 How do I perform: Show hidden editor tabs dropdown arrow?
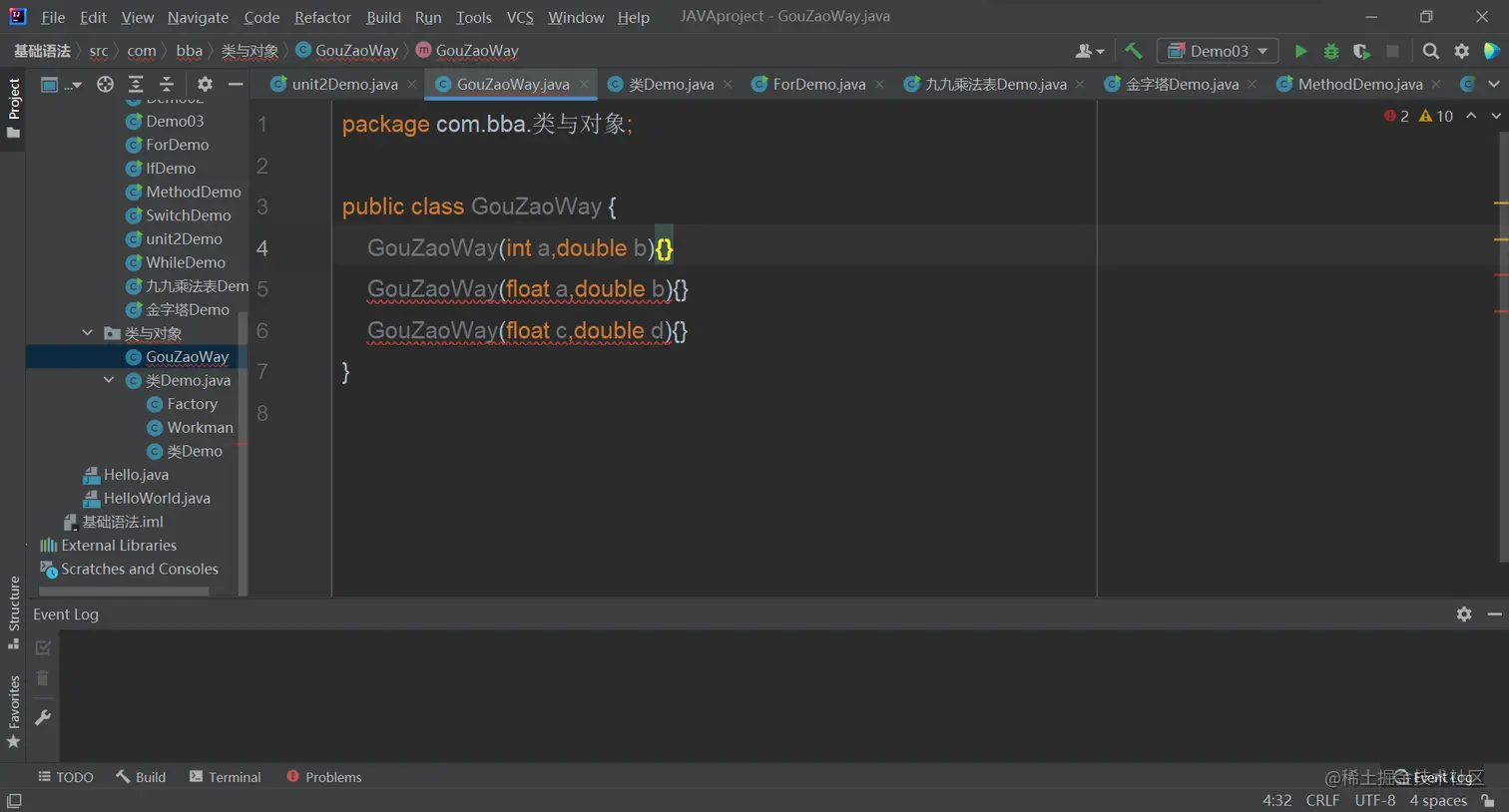click(1494, 85)
